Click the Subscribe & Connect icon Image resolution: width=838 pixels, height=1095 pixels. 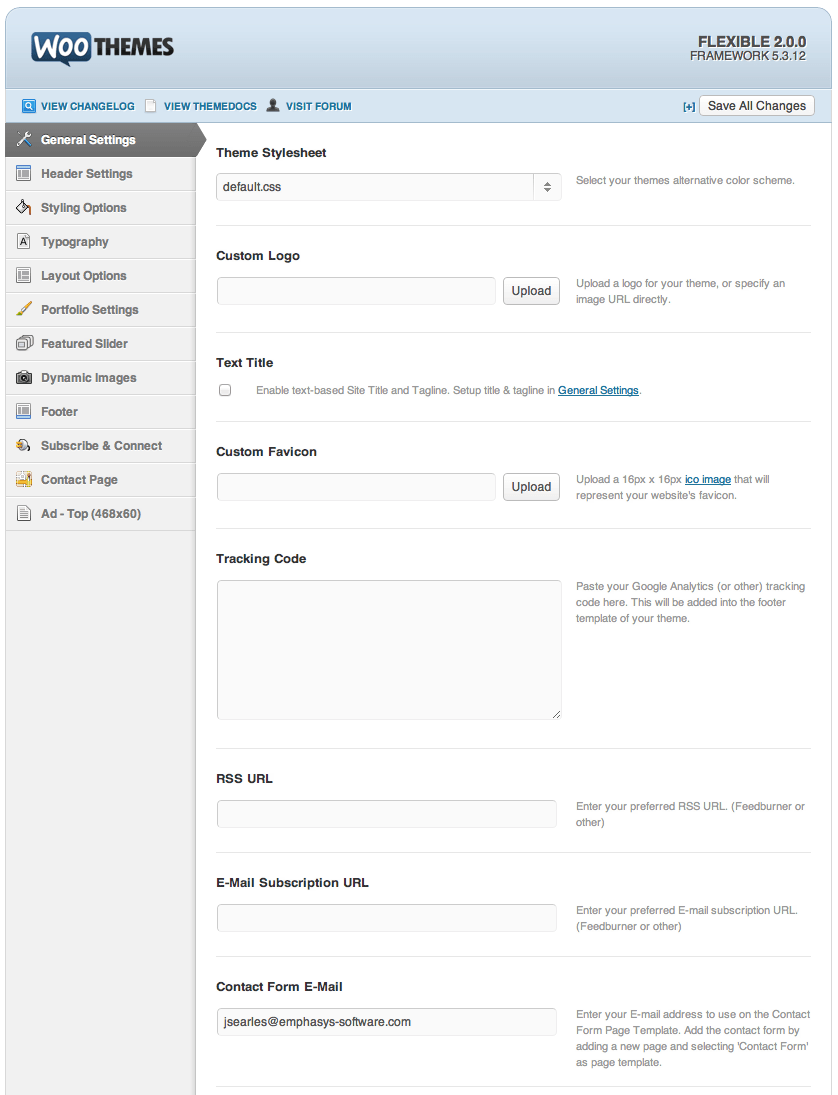(x=24, y=446)
